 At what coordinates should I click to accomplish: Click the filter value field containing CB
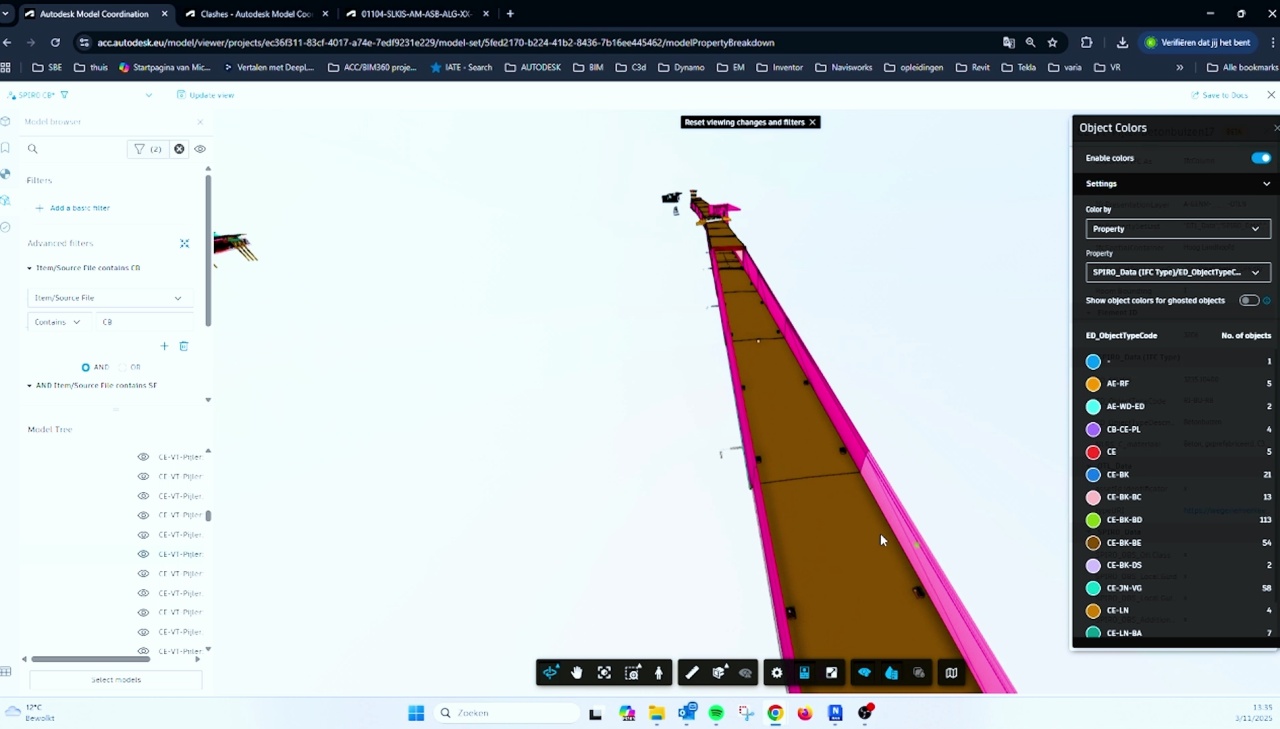coord(145,322)
